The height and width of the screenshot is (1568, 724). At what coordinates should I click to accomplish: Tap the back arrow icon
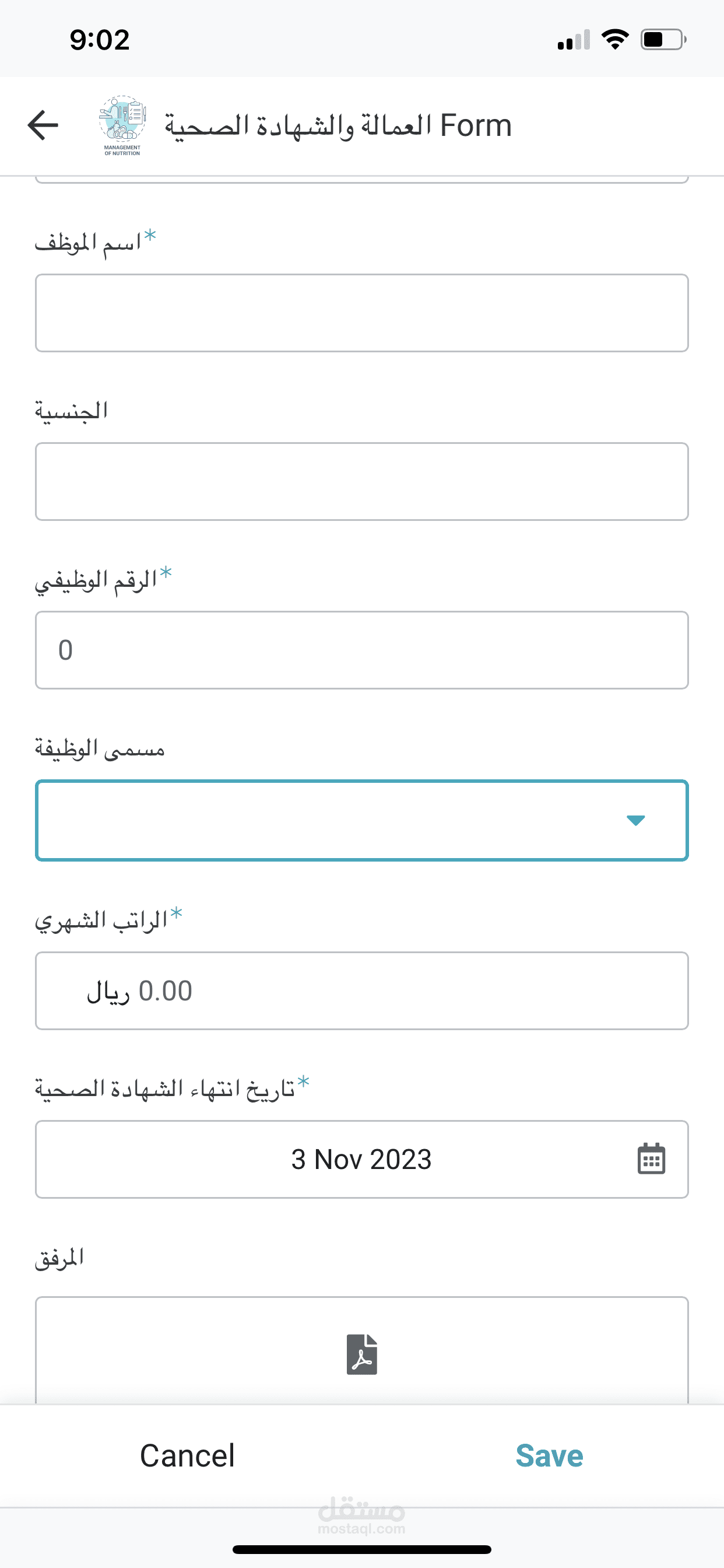point(43,125)
